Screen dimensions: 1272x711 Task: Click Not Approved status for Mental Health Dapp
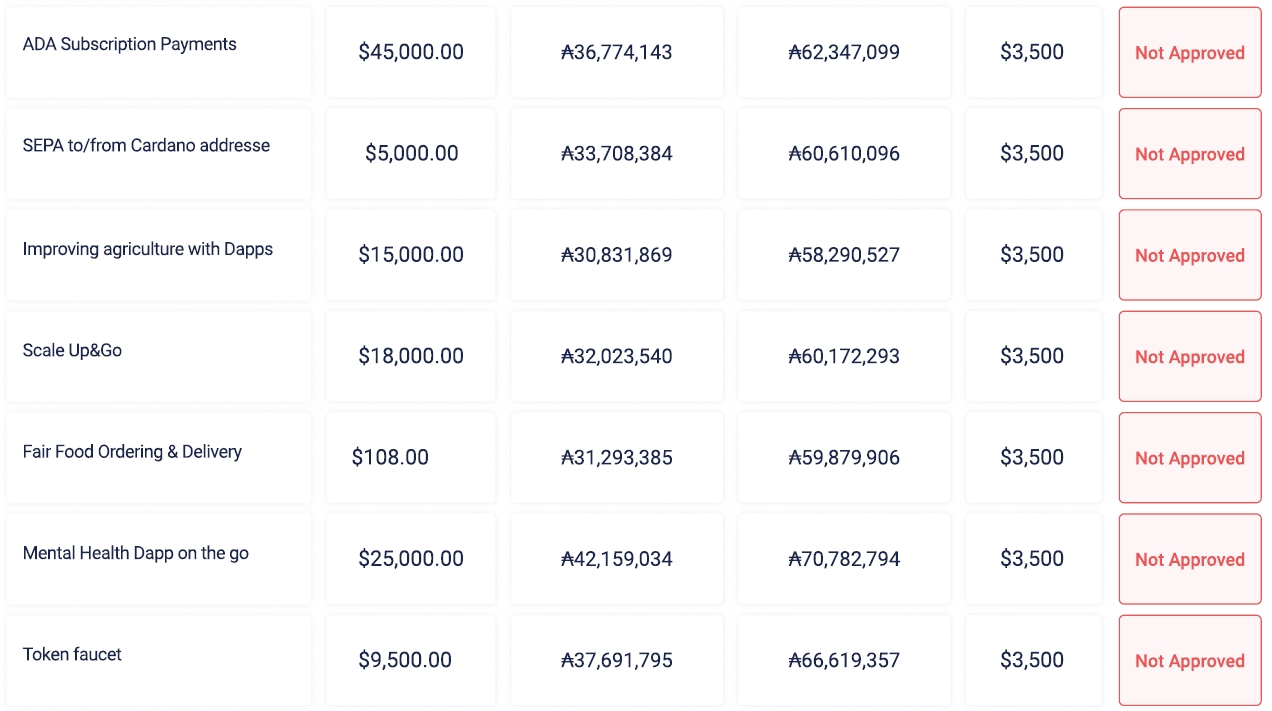[x=1189, y=559]
